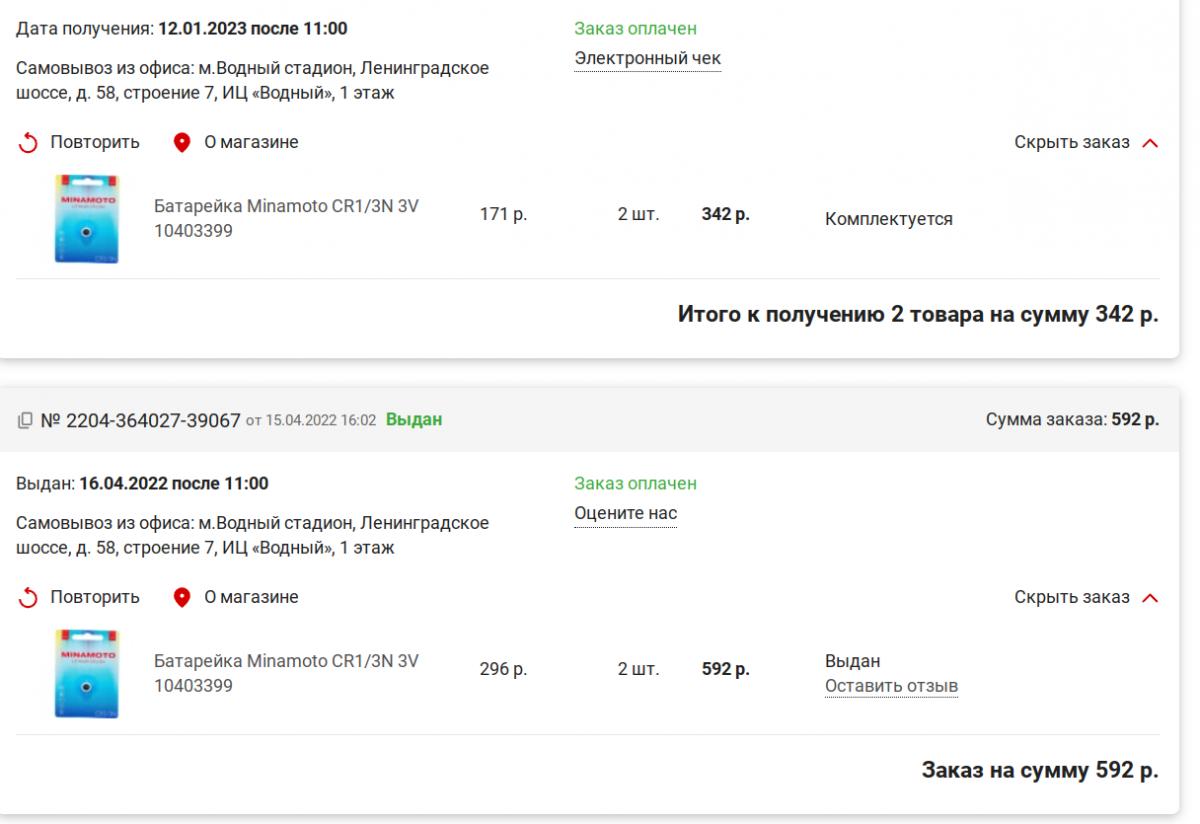Click the red location pin in the January 2023 order
The width and height of the screenshot is (1200, 824).
tap(181, 143)
